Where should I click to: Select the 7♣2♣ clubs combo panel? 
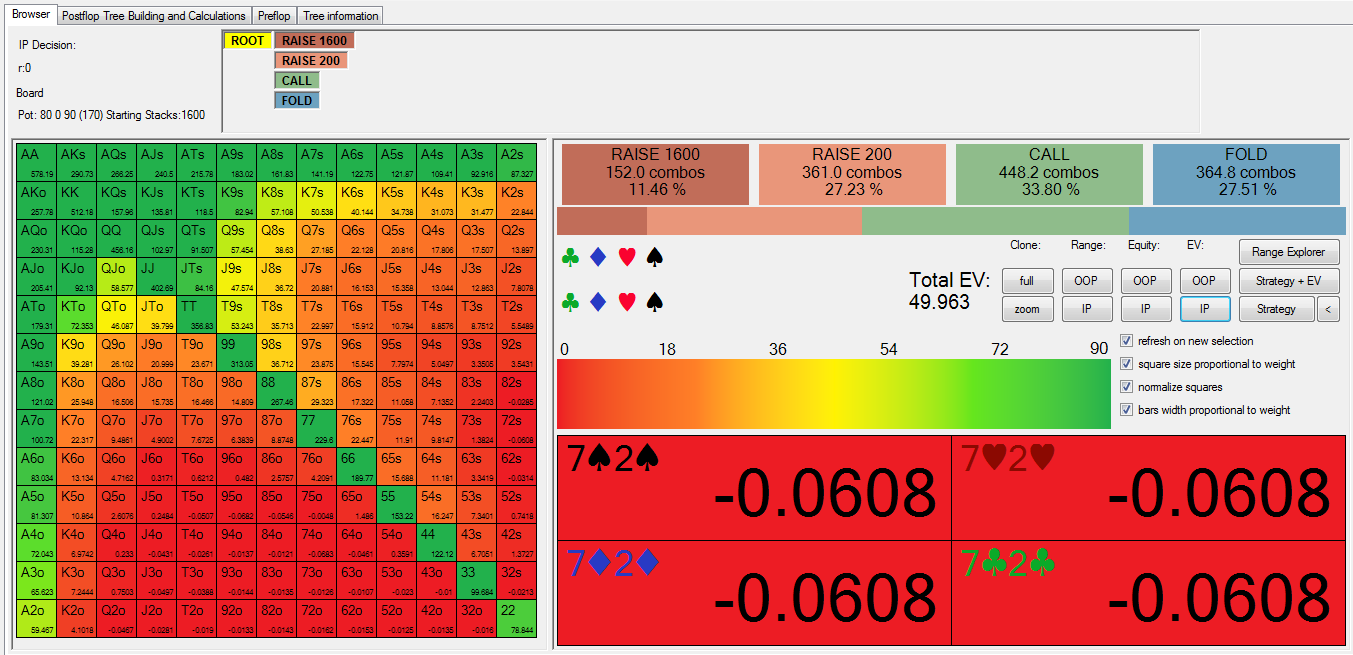click(1149, 593)
